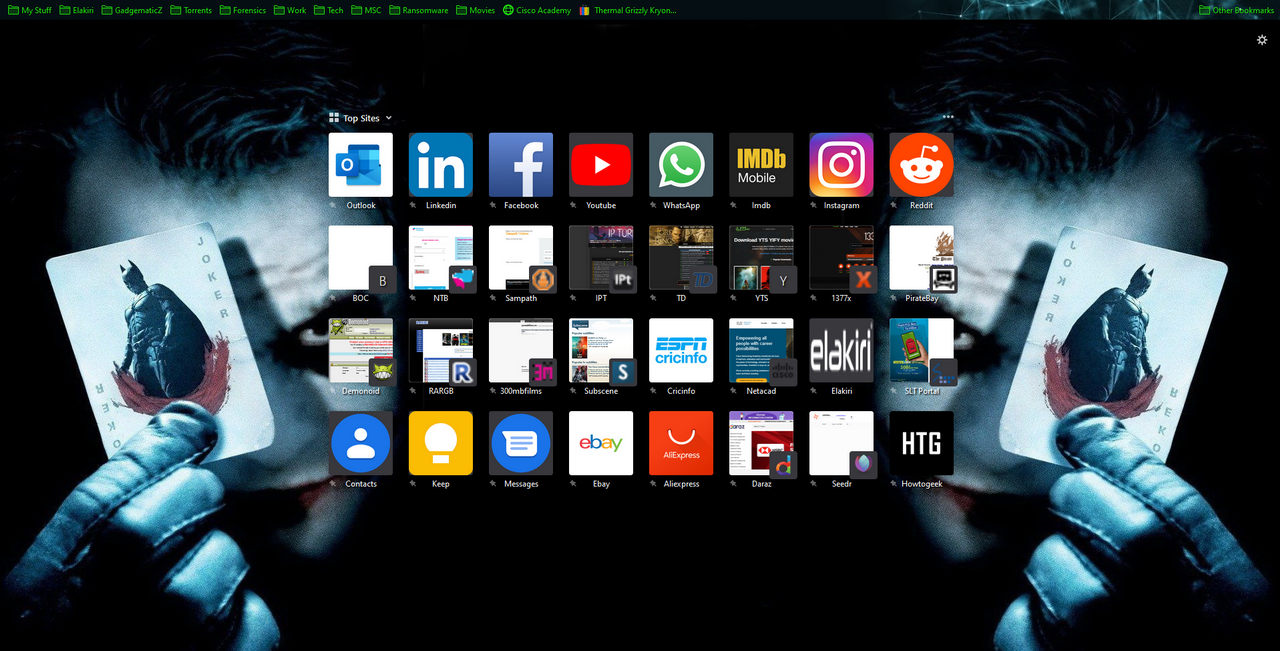Open the YTS tile
The height and width of the screenshot is (651, 1280).
(760, 258)
